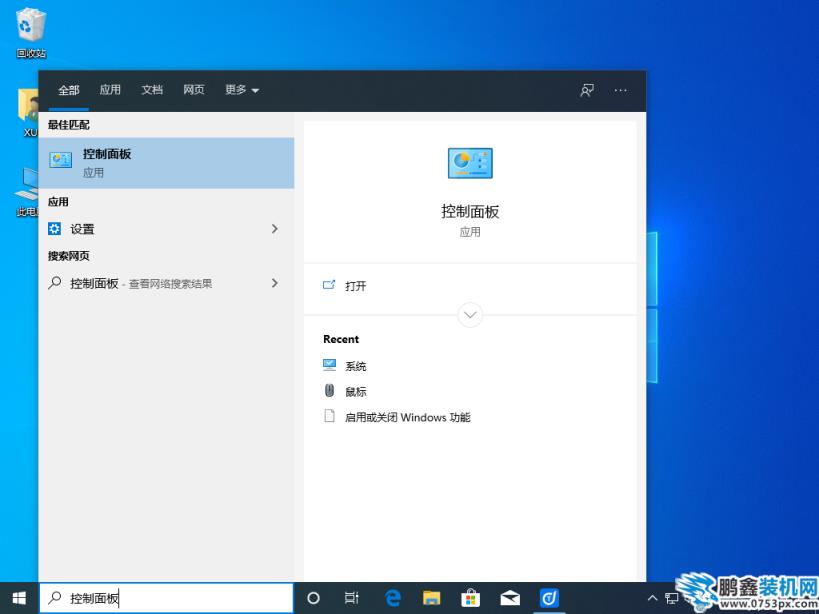Click the document icon beside Windows 功能

click(330, 416)
